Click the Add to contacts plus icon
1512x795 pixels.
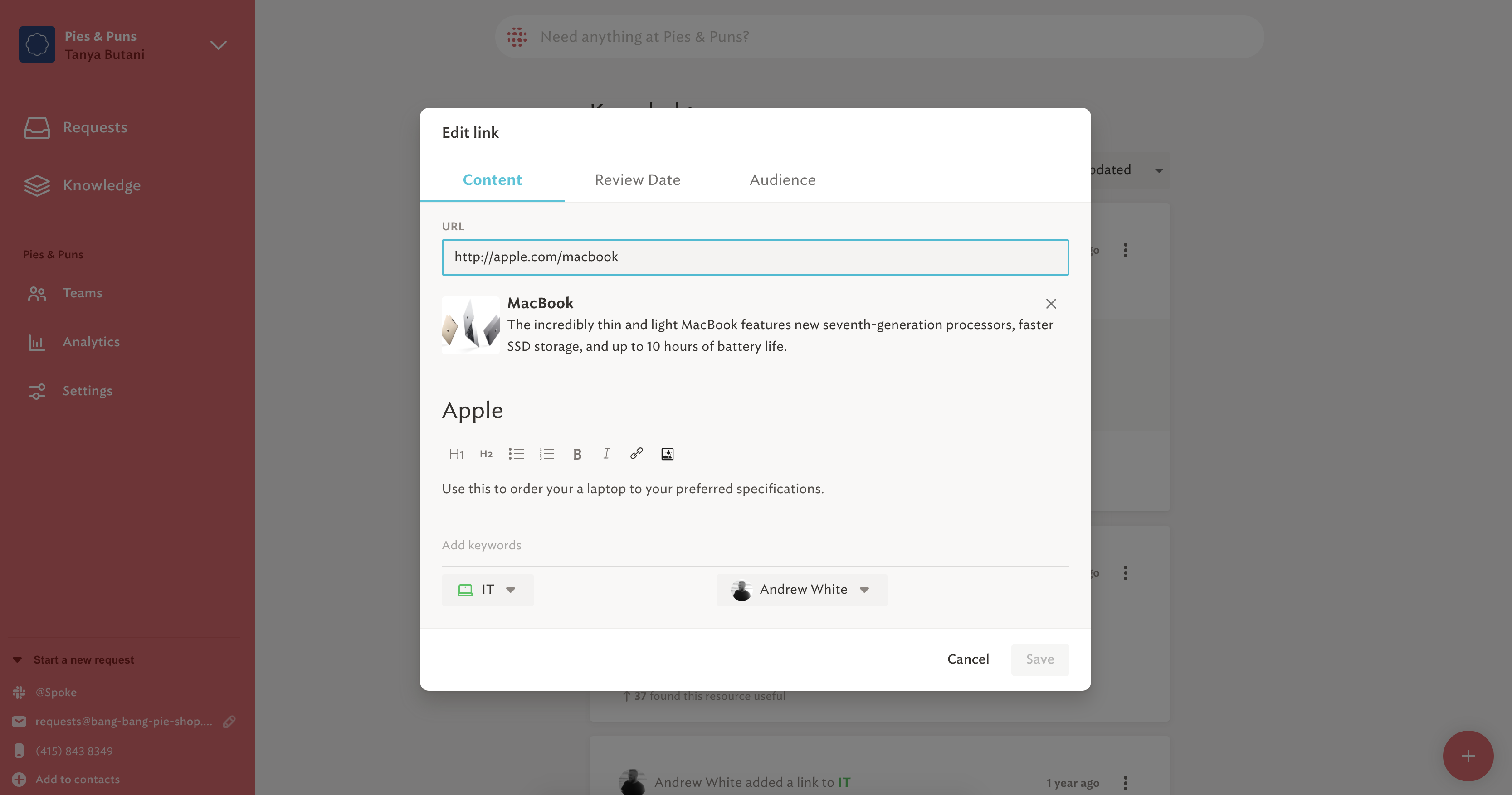coord(19,780)
